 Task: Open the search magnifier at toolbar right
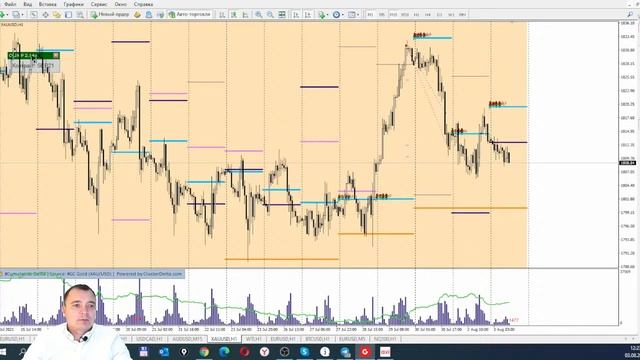click(630, 14)
